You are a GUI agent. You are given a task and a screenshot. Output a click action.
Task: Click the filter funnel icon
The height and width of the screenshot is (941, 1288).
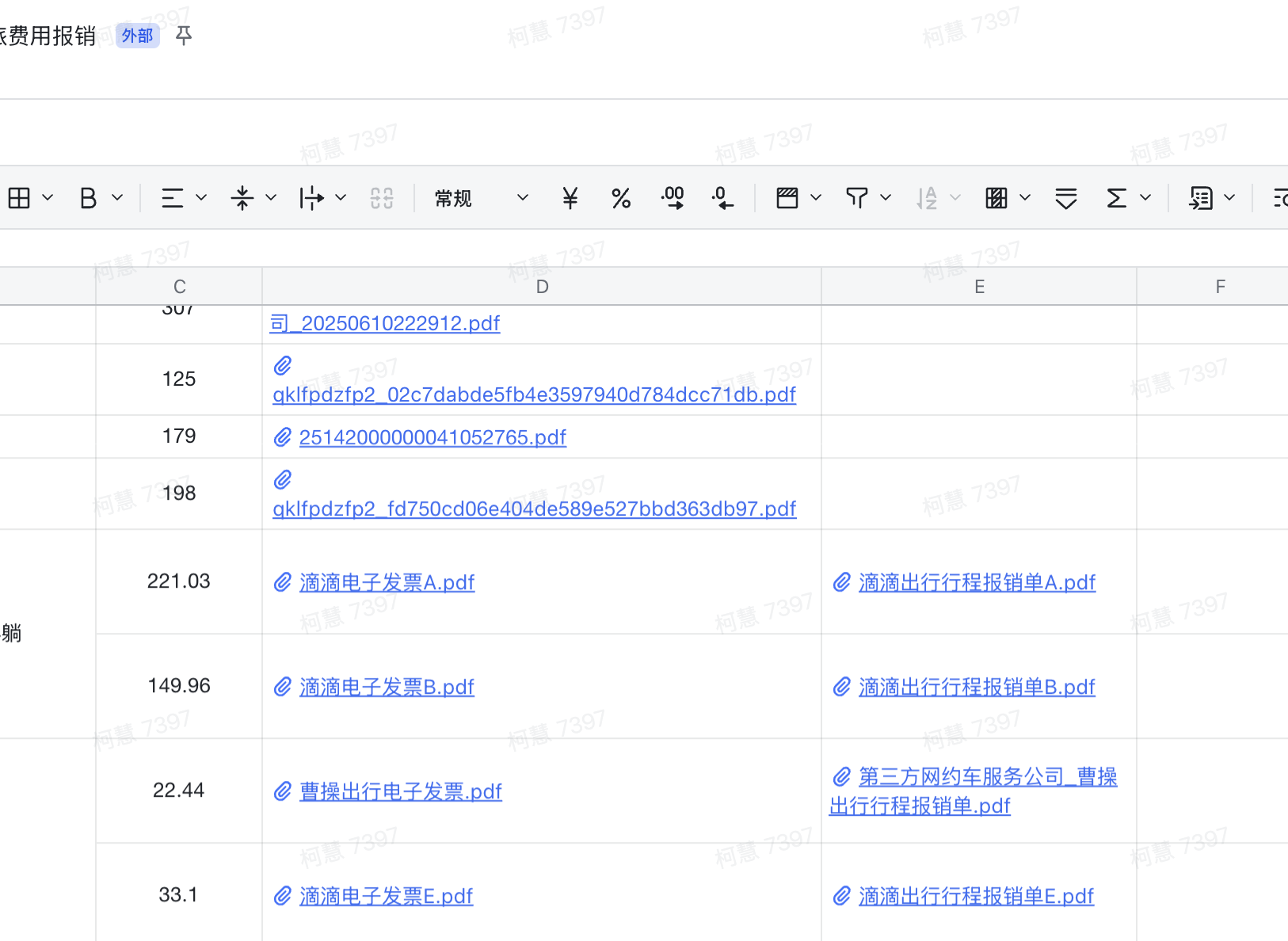pos(857,198)
